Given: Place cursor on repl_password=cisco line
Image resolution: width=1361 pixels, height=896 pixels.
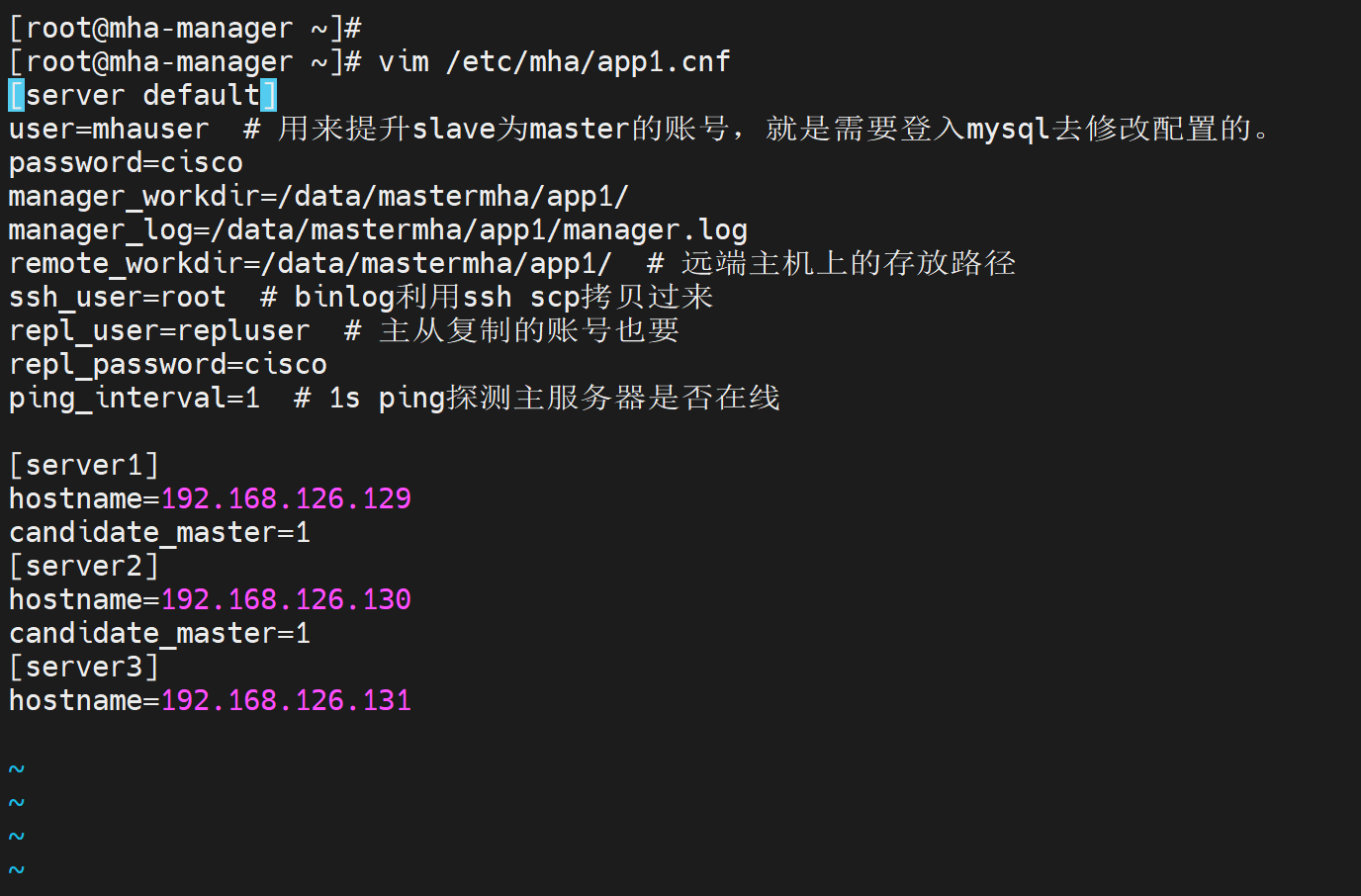Looking at the screenshot, I should (x=167, y=365).
